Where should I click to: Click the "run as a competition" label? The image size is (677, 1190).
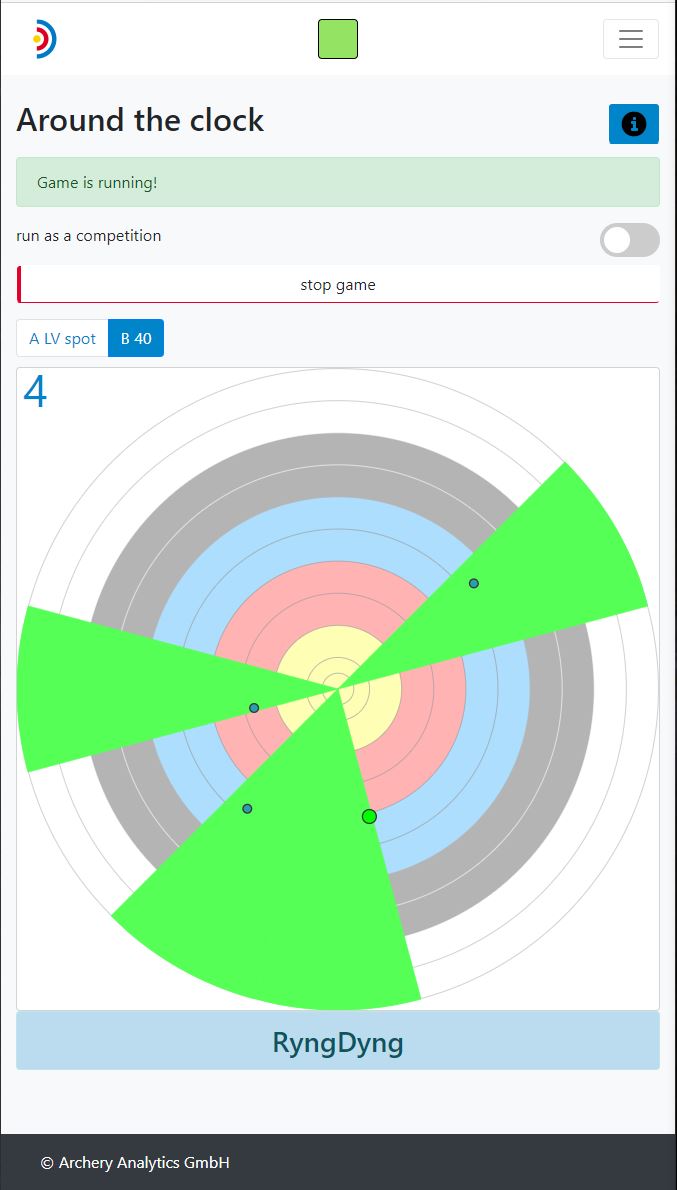coord(89,236)
